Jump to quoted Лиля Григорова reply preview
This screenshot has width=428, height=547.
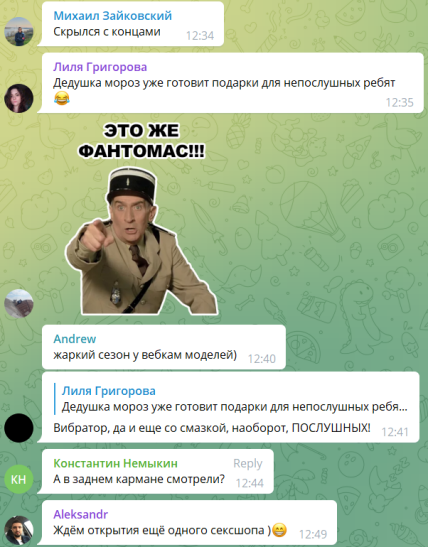point(231,399)
